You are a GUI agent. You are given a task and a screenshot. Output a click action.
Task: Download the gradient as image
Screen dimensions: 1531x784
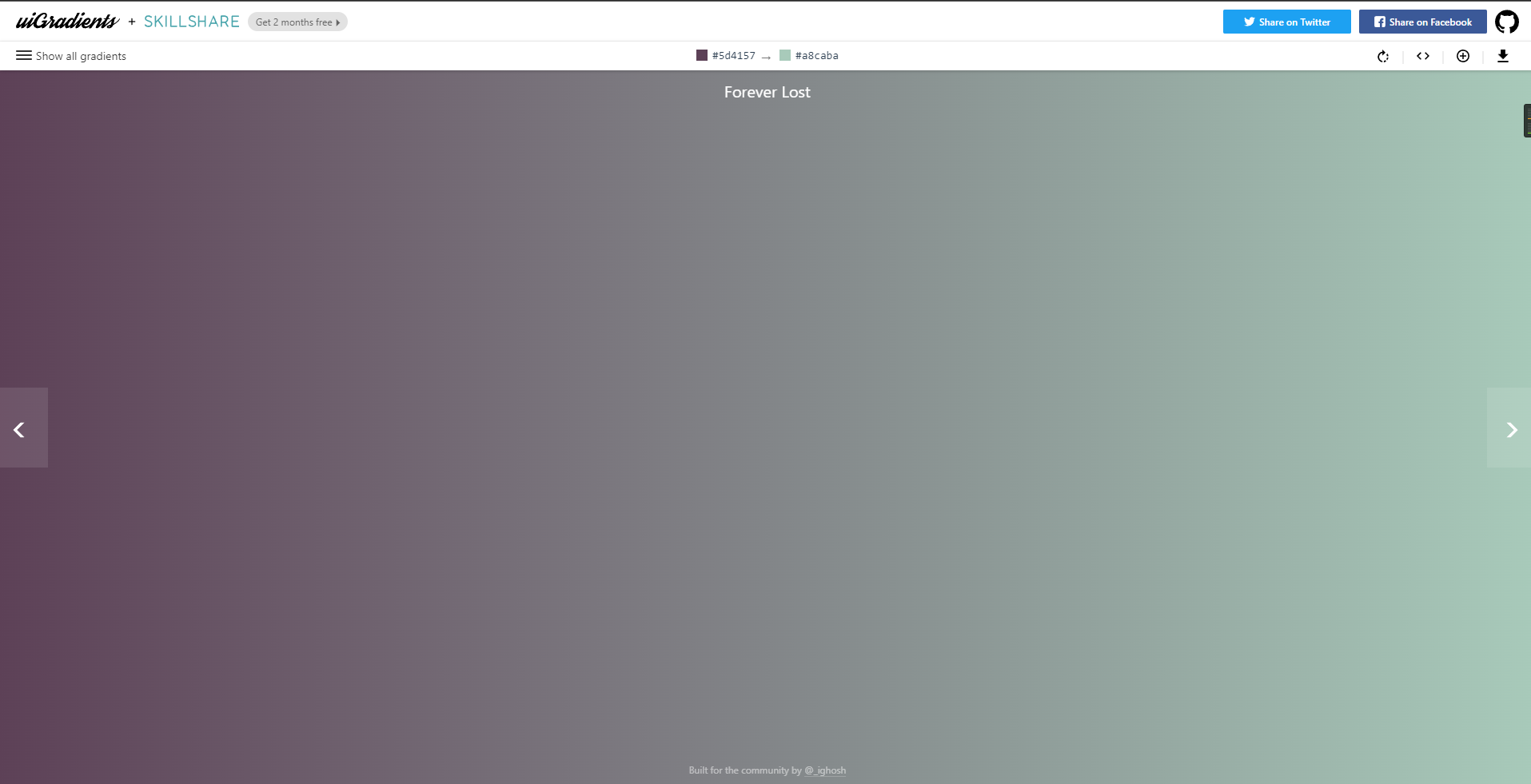pyautogui.click(x=1503, y=56)
